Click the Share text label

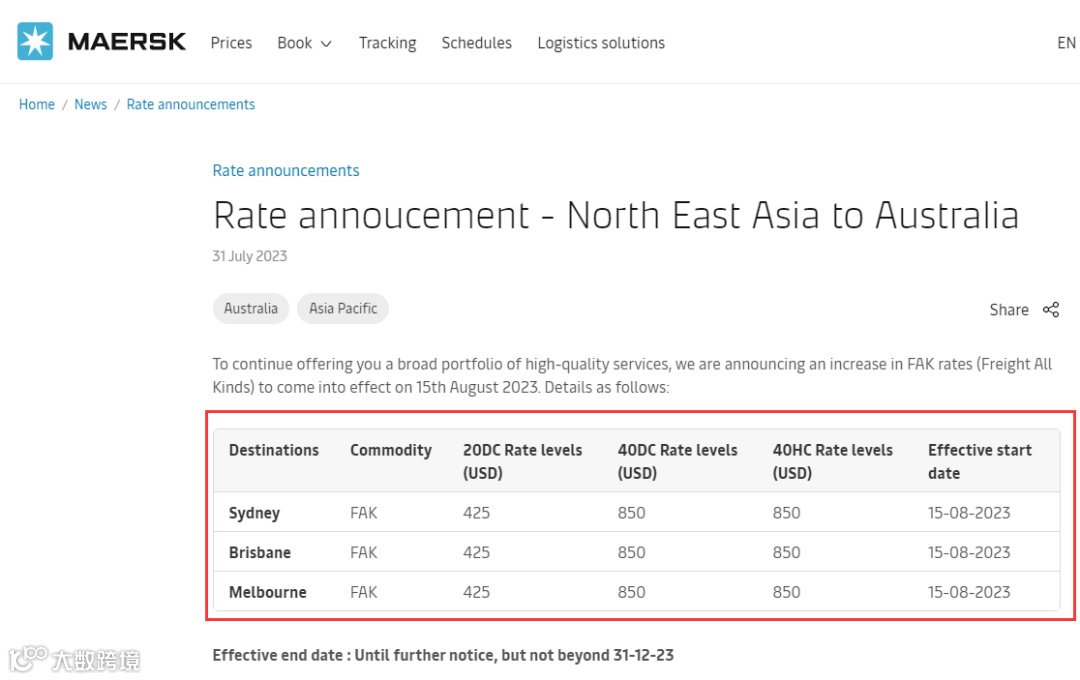1008,310
